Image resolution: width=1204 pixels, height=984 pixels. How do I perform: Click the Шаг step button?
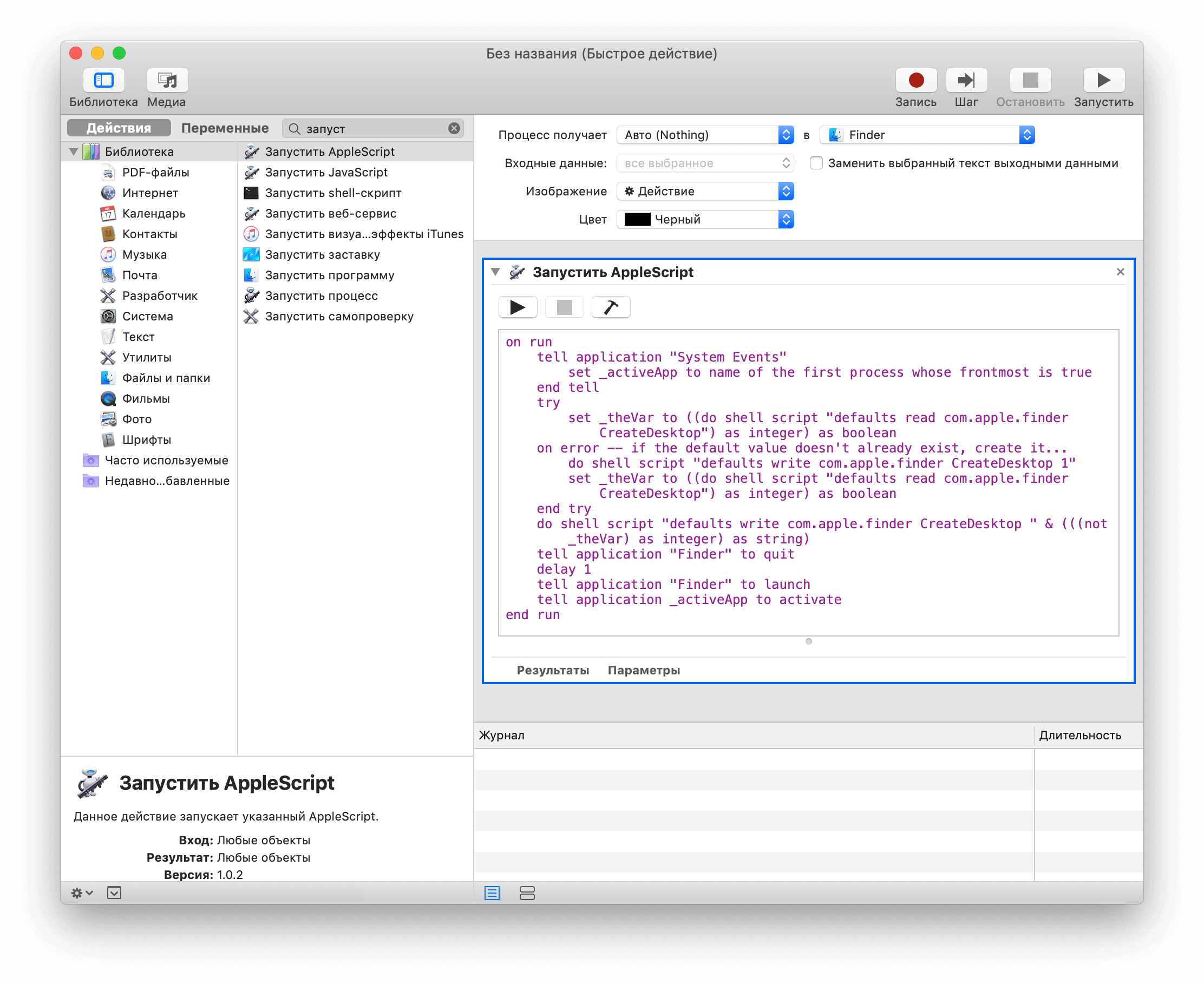966,80
